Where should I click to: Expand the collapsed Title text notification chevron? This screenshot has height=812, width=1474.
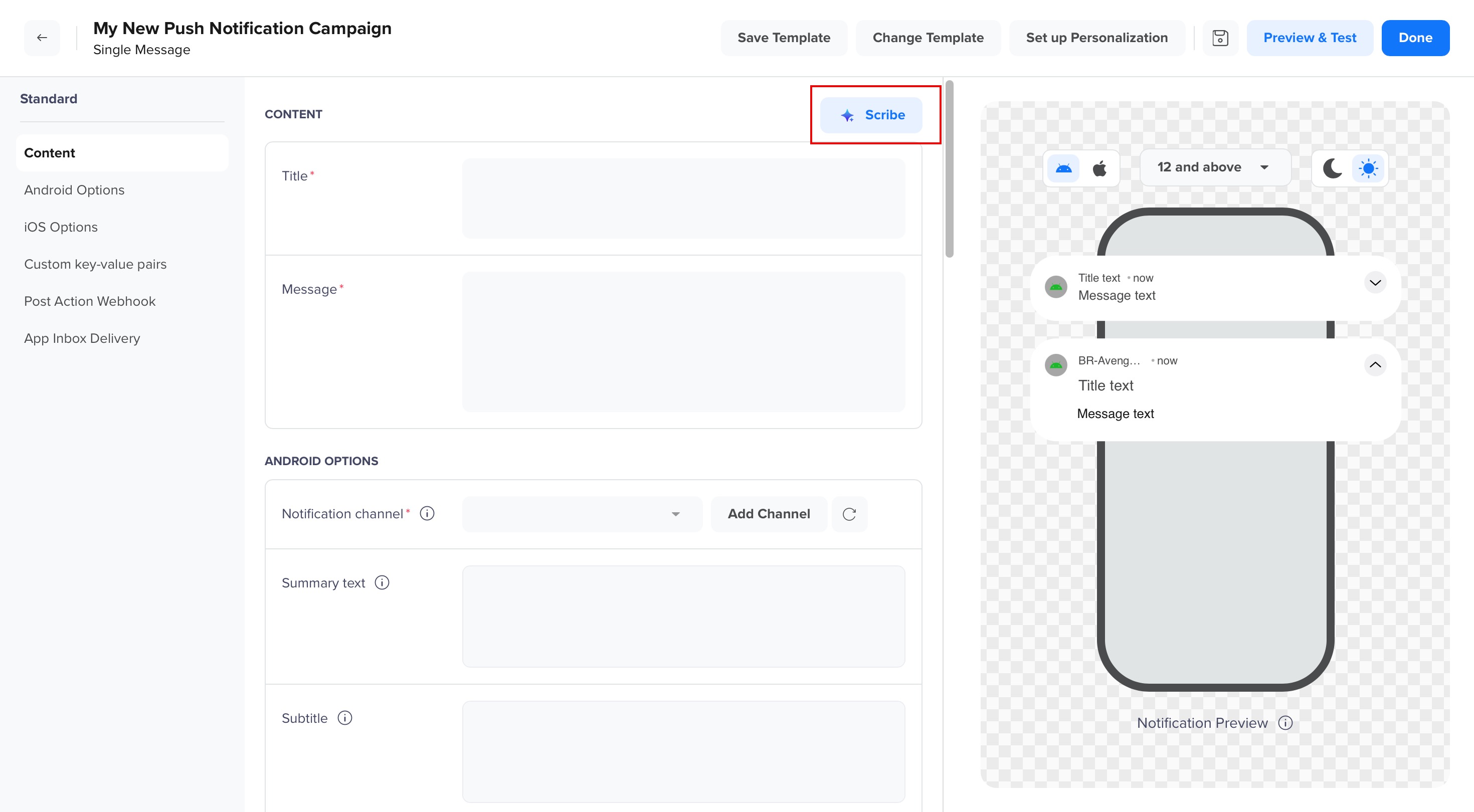(x=1375, y=283)
